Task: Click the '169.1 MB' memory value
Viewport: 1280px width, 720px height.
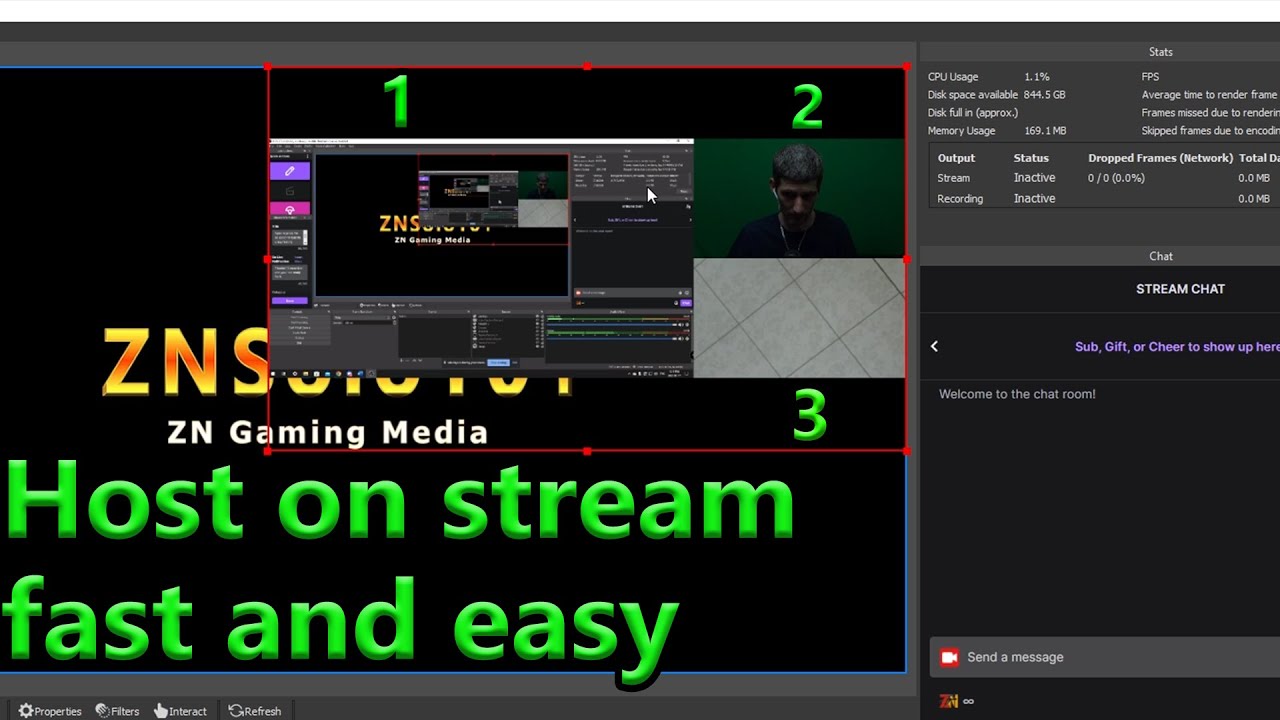Action: (1045, 131)
